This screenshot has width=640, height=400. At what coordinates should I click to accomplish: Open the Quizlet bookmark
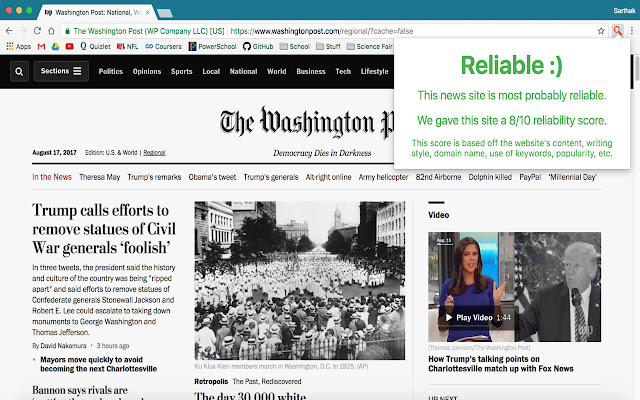click(95, 47)
